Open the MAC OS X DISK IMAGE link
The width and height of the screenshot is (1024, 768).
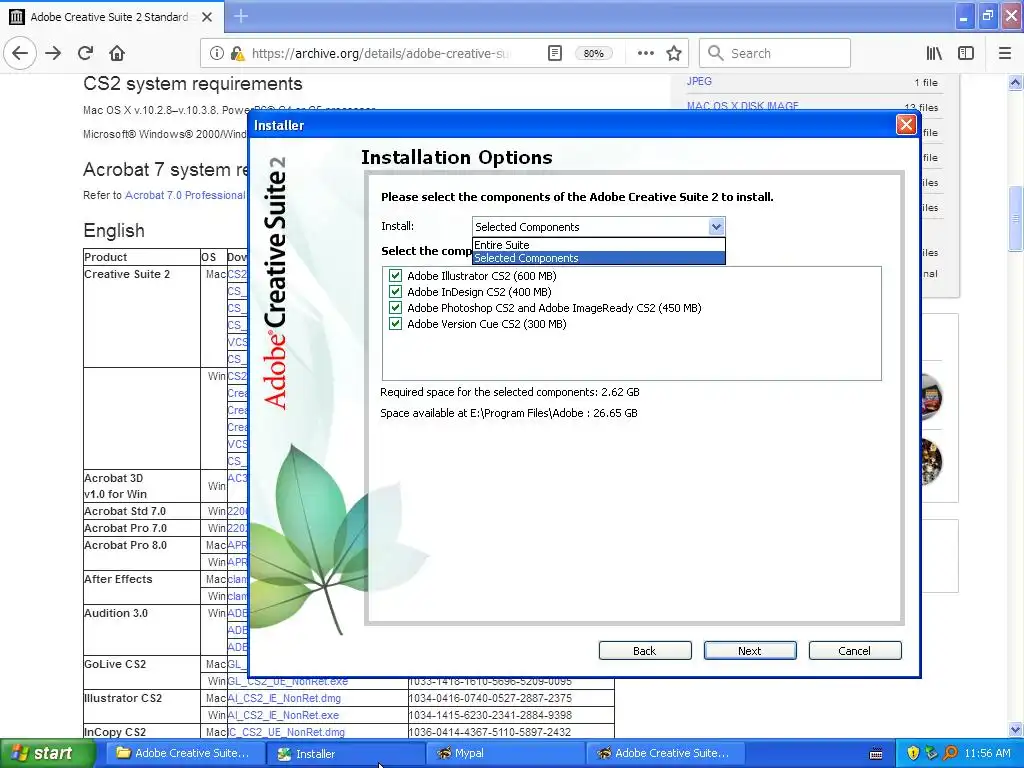[743, 106]
